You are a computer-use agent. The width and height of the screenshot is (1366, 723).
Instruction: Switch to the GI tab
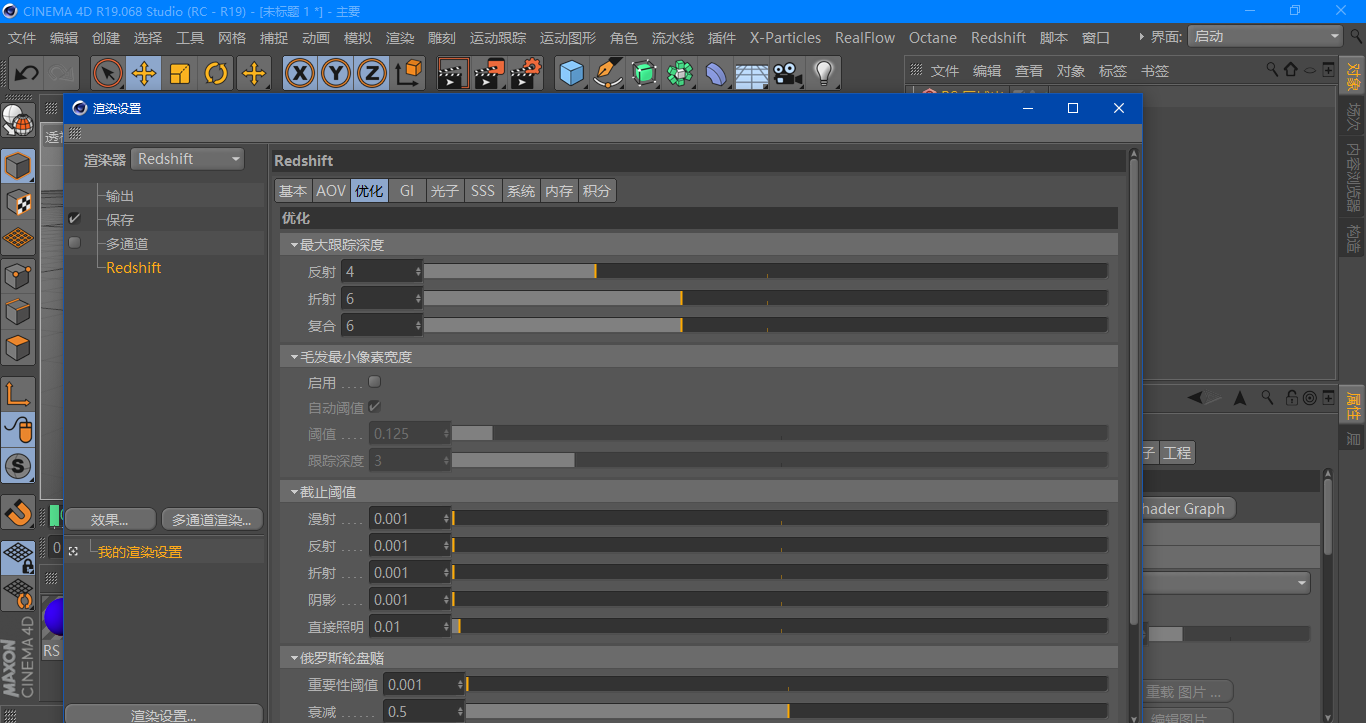tap(407, 191)
